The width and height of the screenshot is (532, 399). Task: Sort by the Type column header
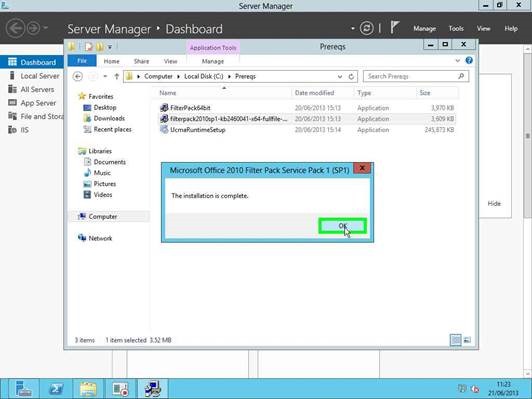pyautogui.click(x=364, y=93)
